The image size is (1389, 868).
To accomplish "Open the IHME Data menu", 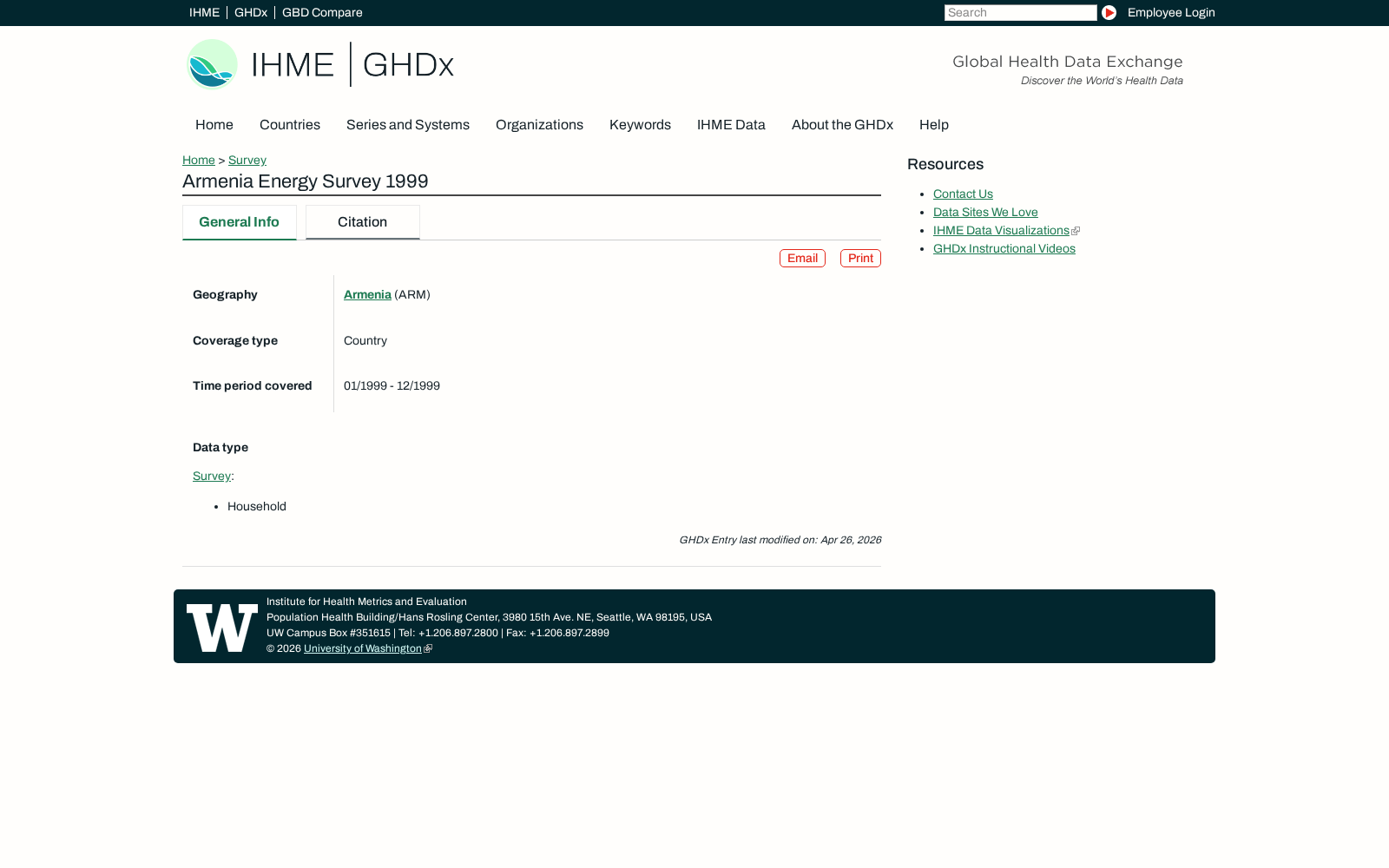I will pos(731,125).
